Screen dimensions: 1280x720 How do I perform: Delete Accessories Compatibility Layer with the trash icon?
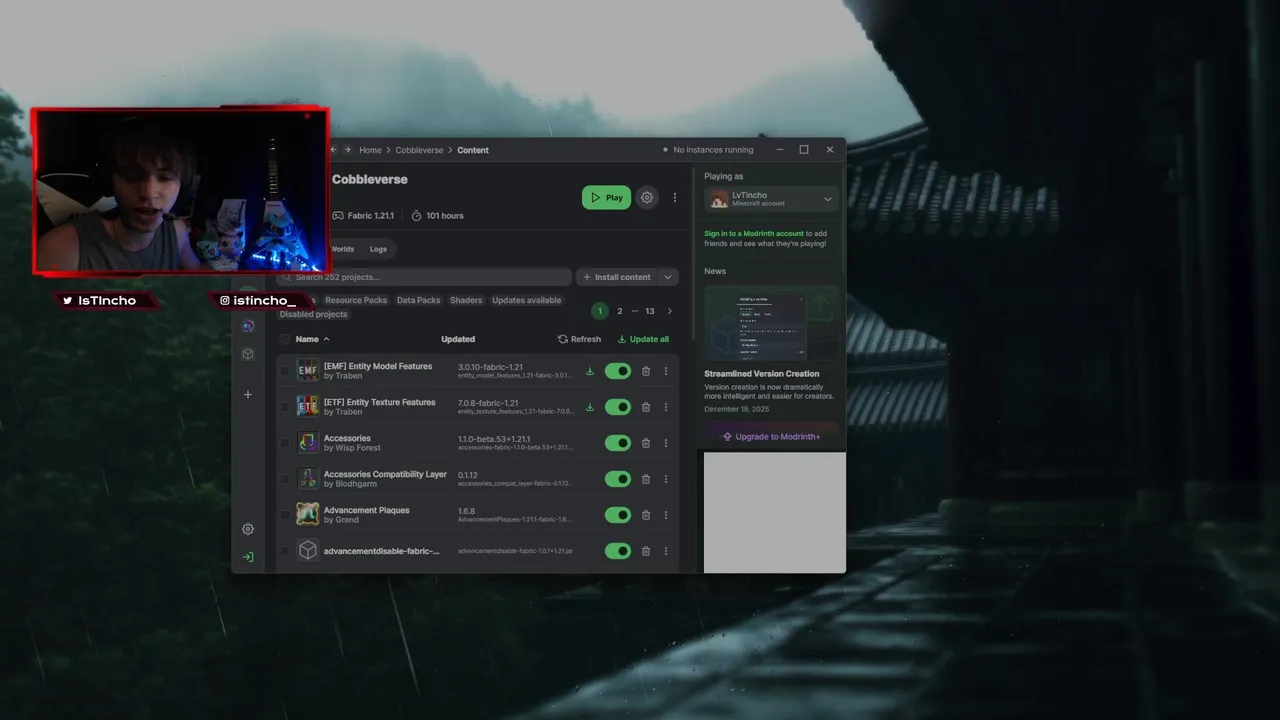click(x=646, y=479)
